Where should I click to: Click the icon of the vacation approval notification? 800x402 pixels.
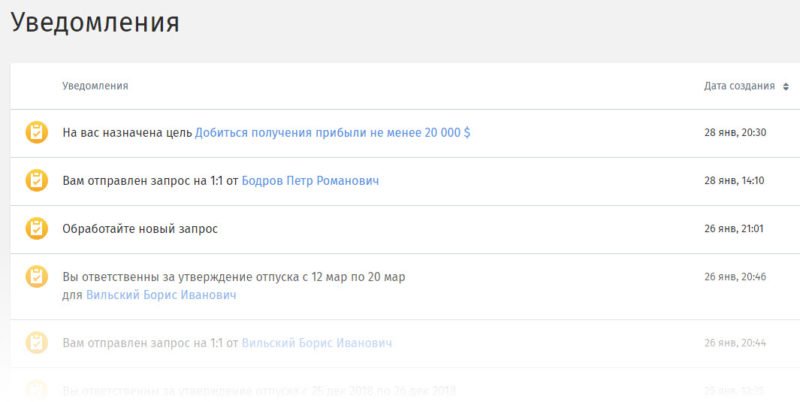(36, 277)
